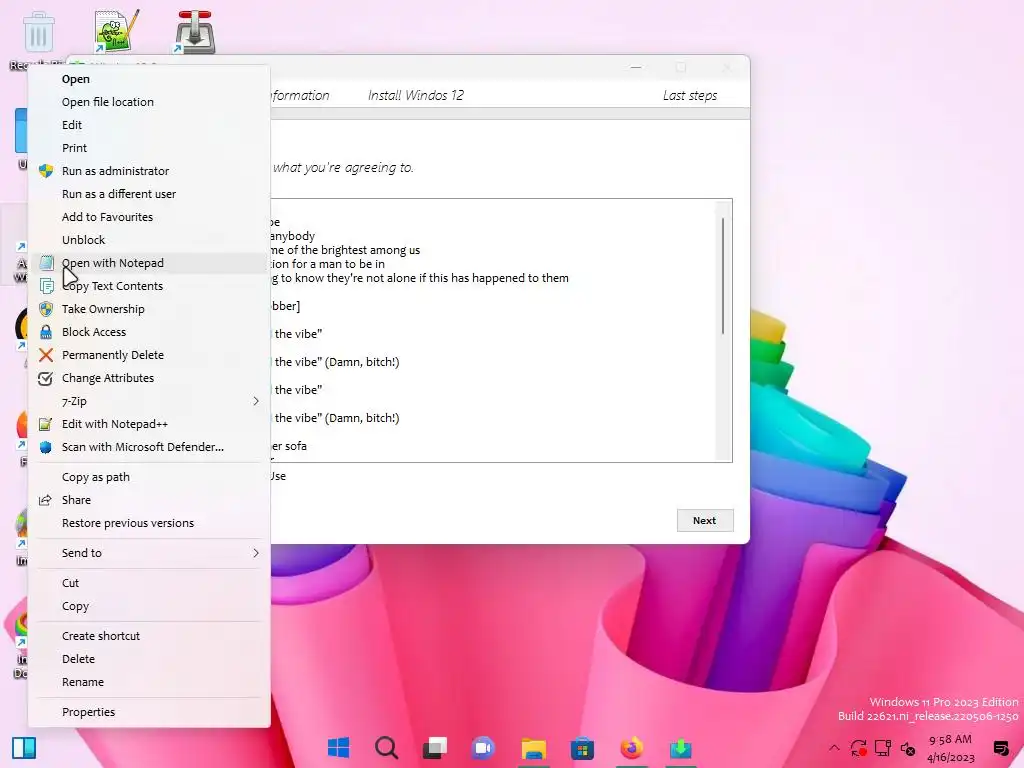Open Microsoft Store from the taskbar
The image size is (1024, 768).
tap(582, 748)
